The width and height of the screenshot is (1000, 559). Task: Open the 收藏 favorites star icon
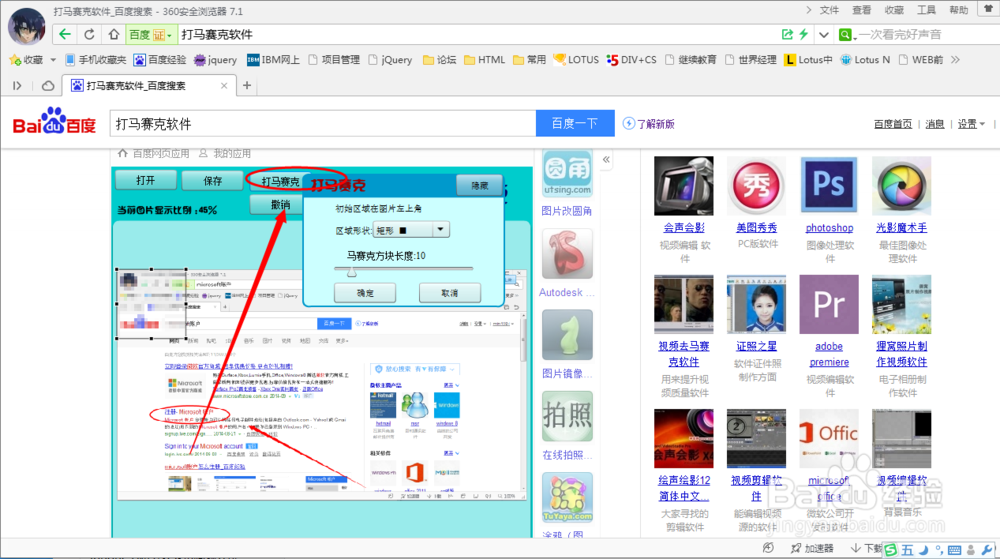(15, 60)
